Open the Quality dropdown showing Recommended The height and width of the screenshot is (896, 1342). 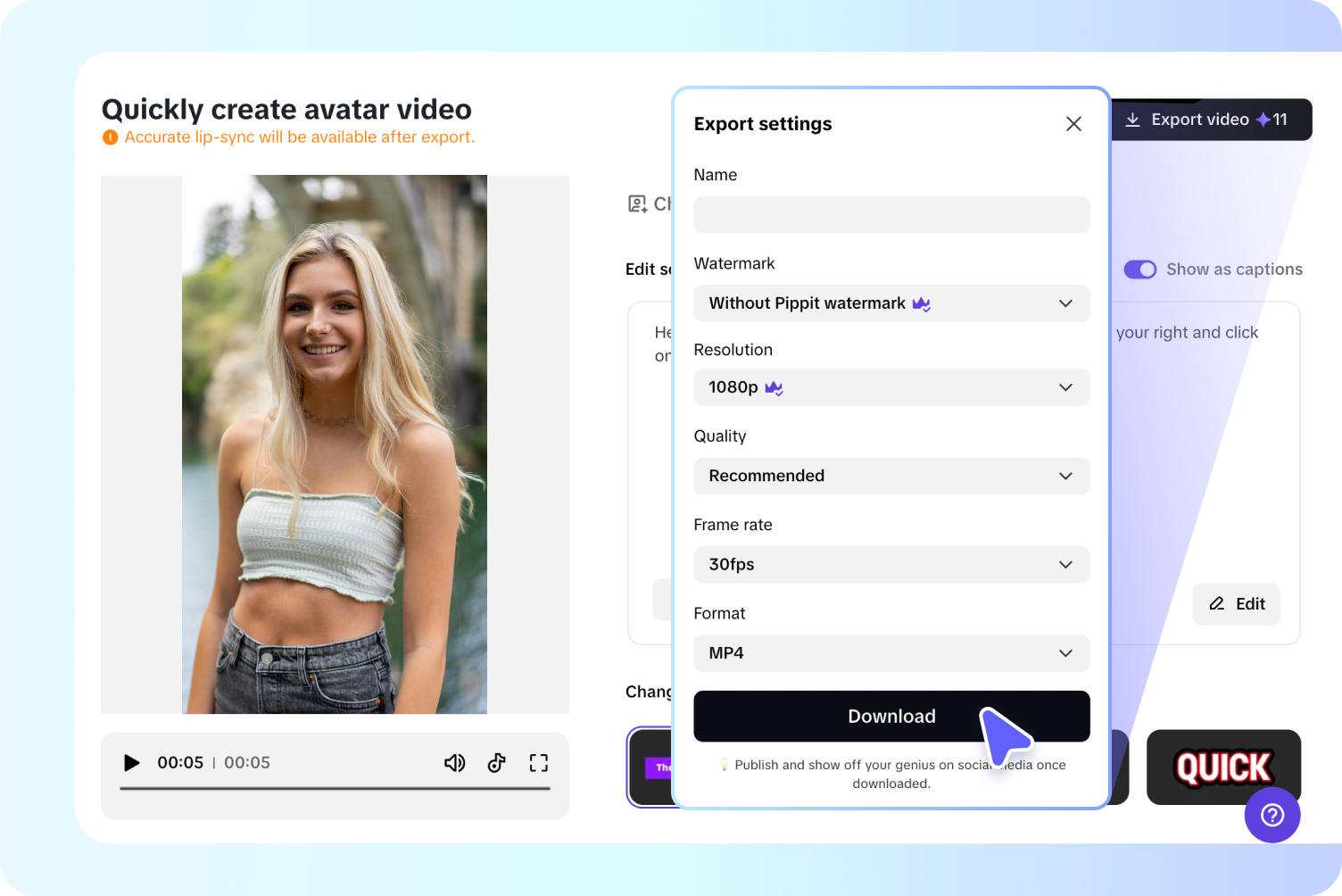(x=891, y=476)
